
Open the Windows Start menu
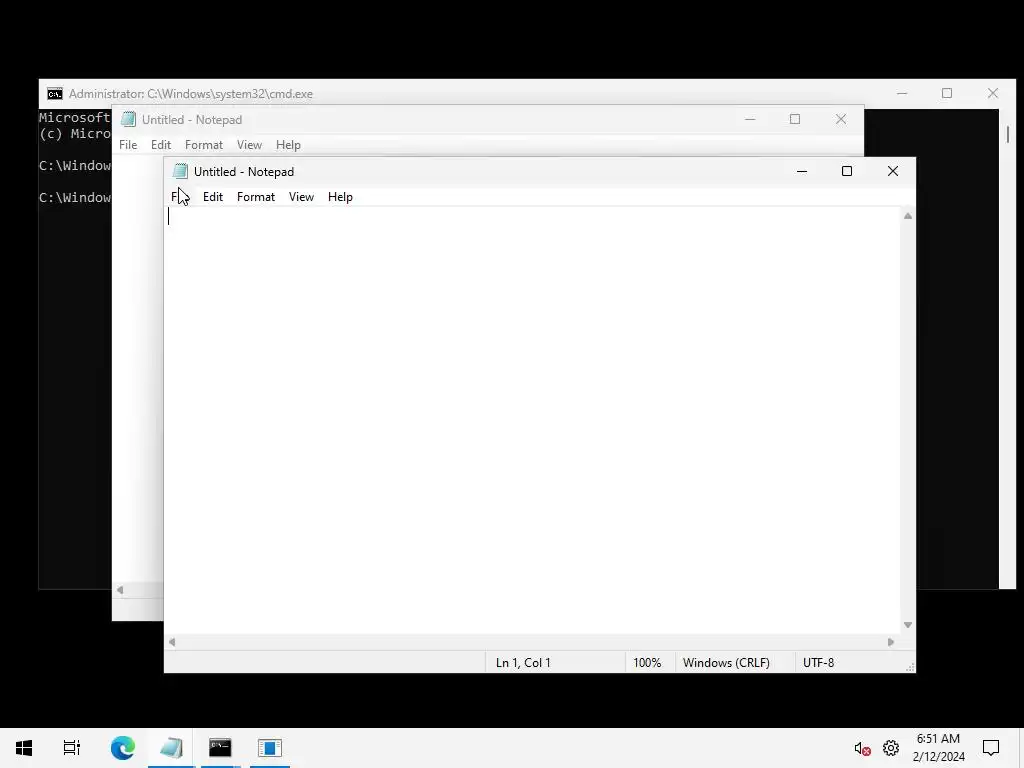[24, 748]
